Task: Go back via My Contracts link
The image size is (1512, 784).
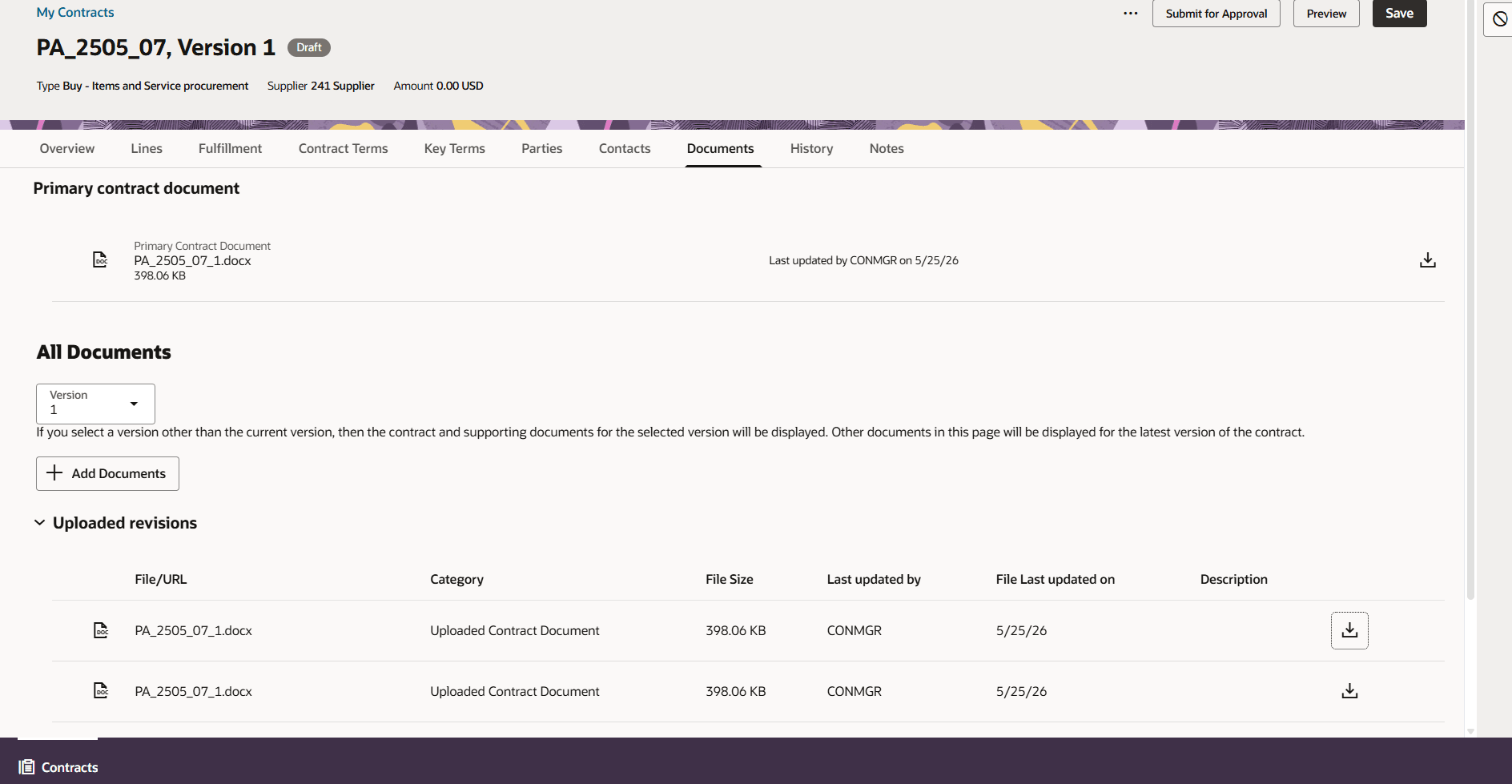Action: [75, 13]
